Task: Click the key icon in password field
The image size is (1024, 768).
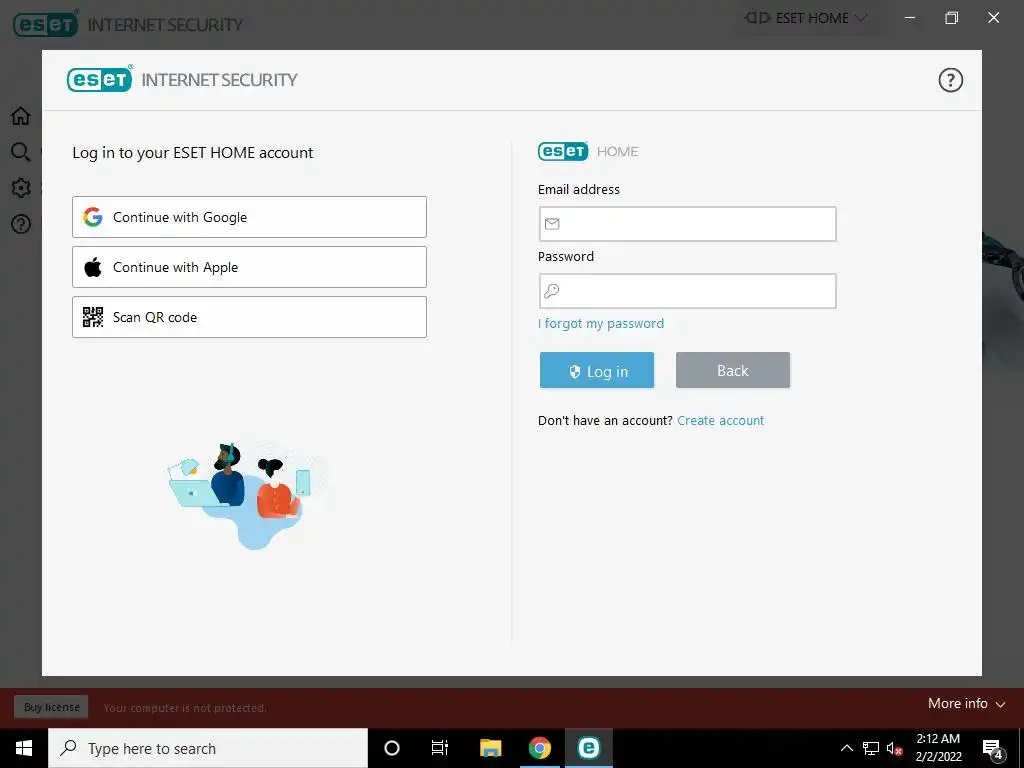Action: (552, 291)
